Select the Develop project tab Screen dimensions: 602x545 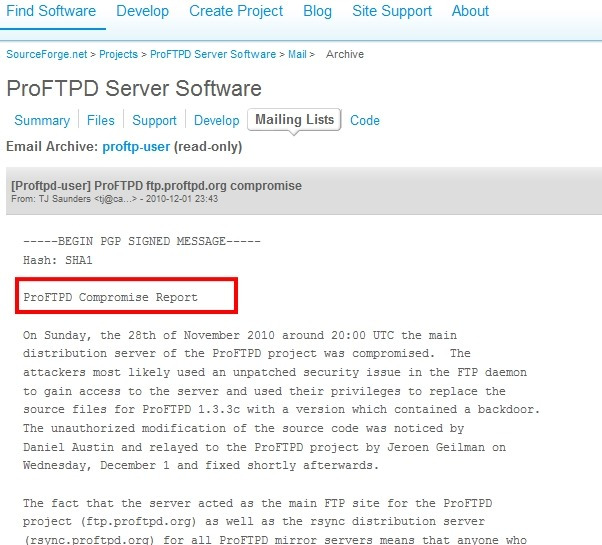217,121
